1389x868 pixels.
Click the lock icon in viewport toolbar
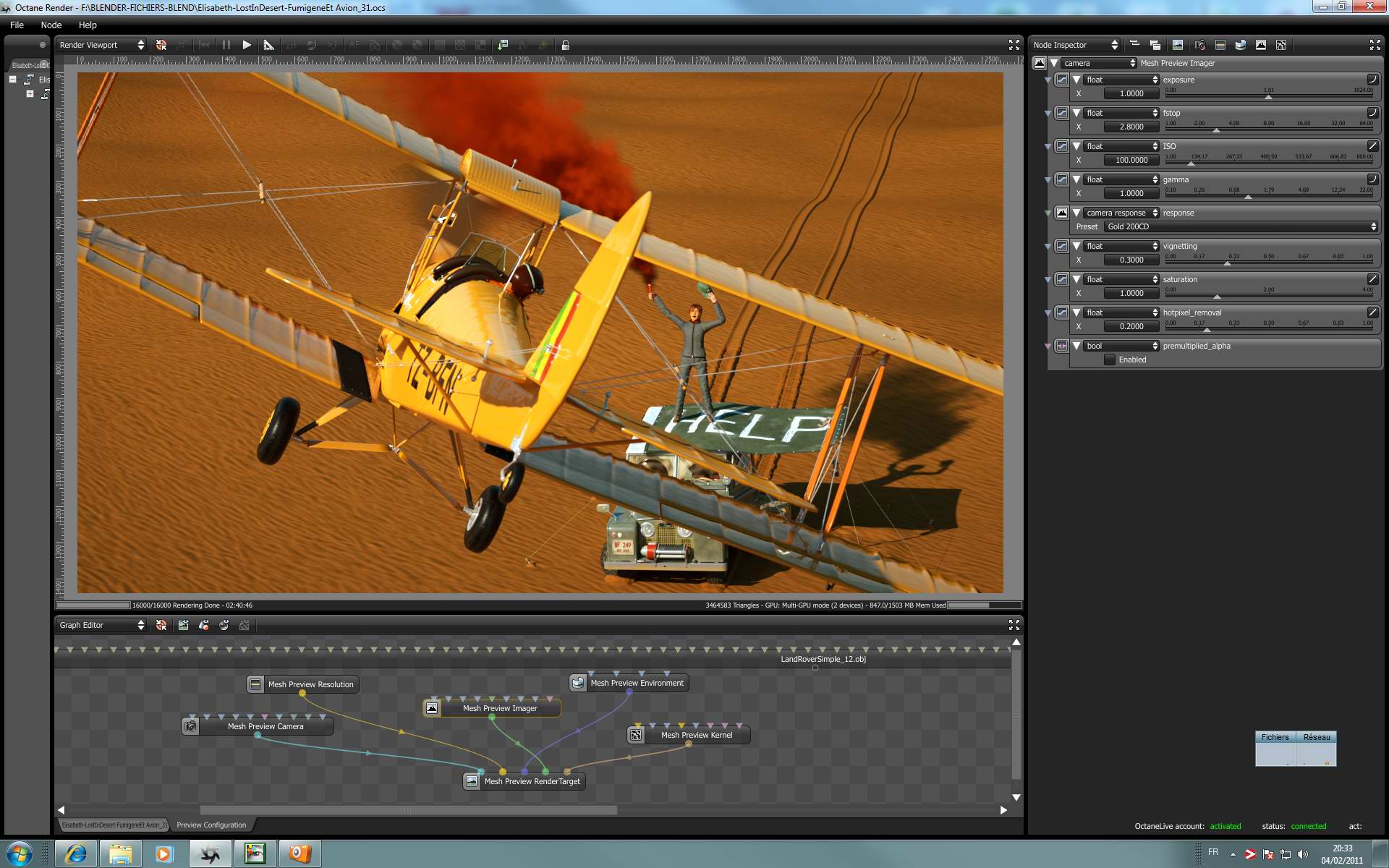tap(566, 45)
